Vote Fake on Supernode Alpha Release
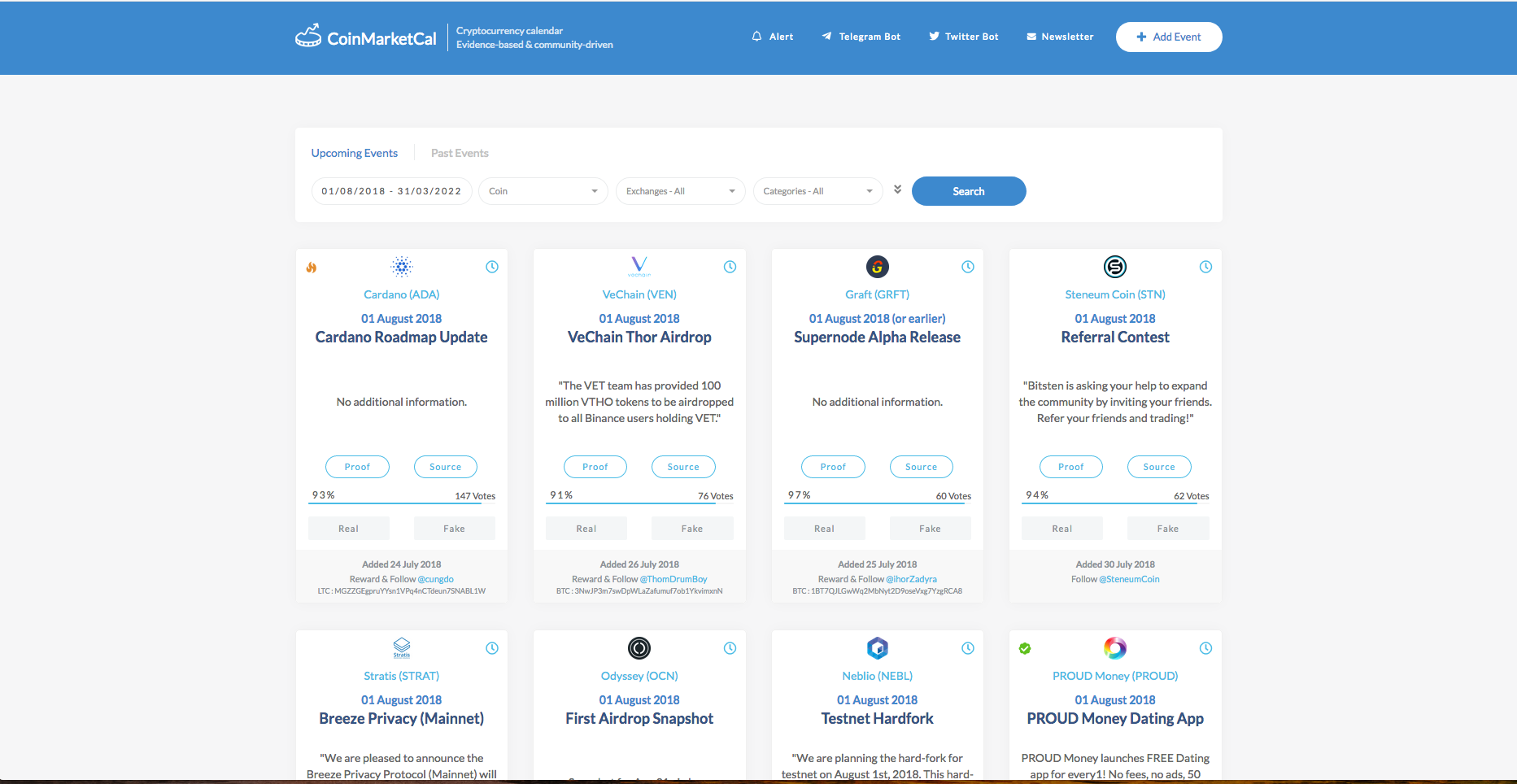Screen dimensions: 1517x784 [x=931, y=529]
